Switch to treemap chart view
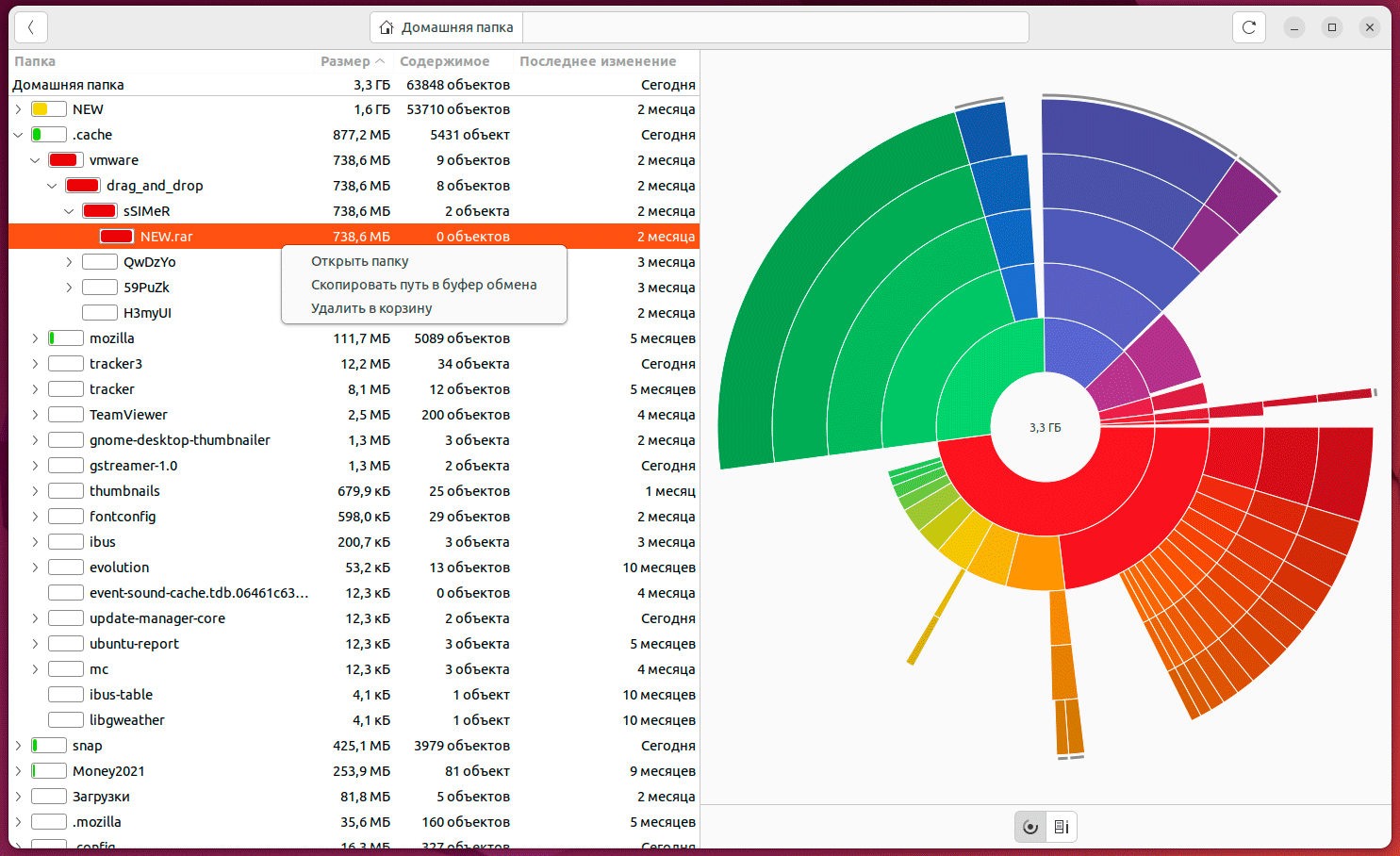The width and height of the screenshot is (1400, 856). [x=1062, y=827]
